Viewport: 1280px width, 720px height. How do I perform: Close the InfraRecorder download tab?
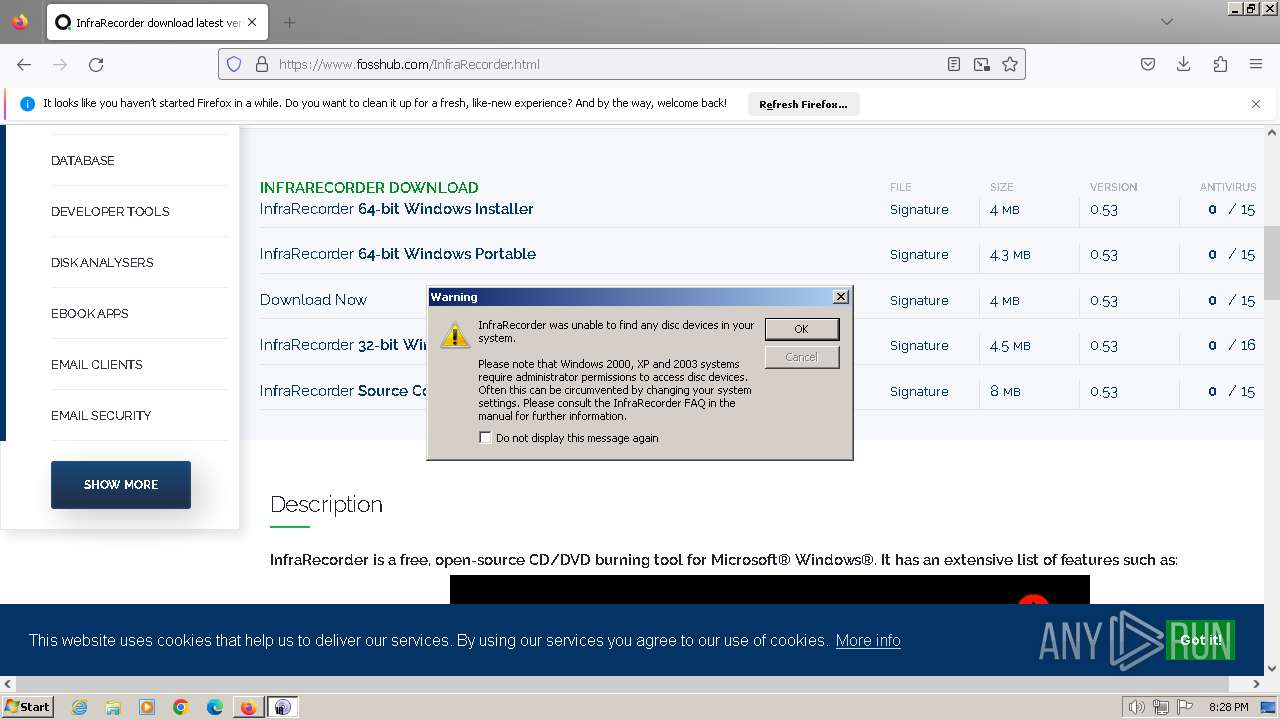point(251,22)
